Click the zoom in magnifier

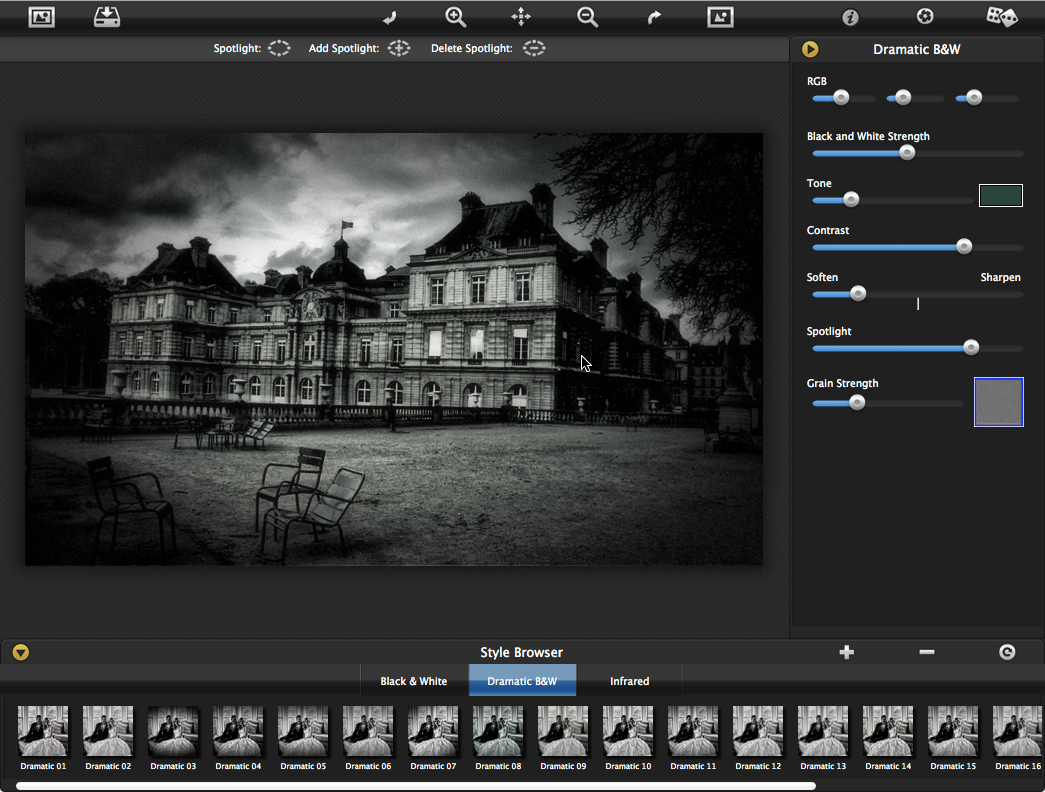coord(455,17)
